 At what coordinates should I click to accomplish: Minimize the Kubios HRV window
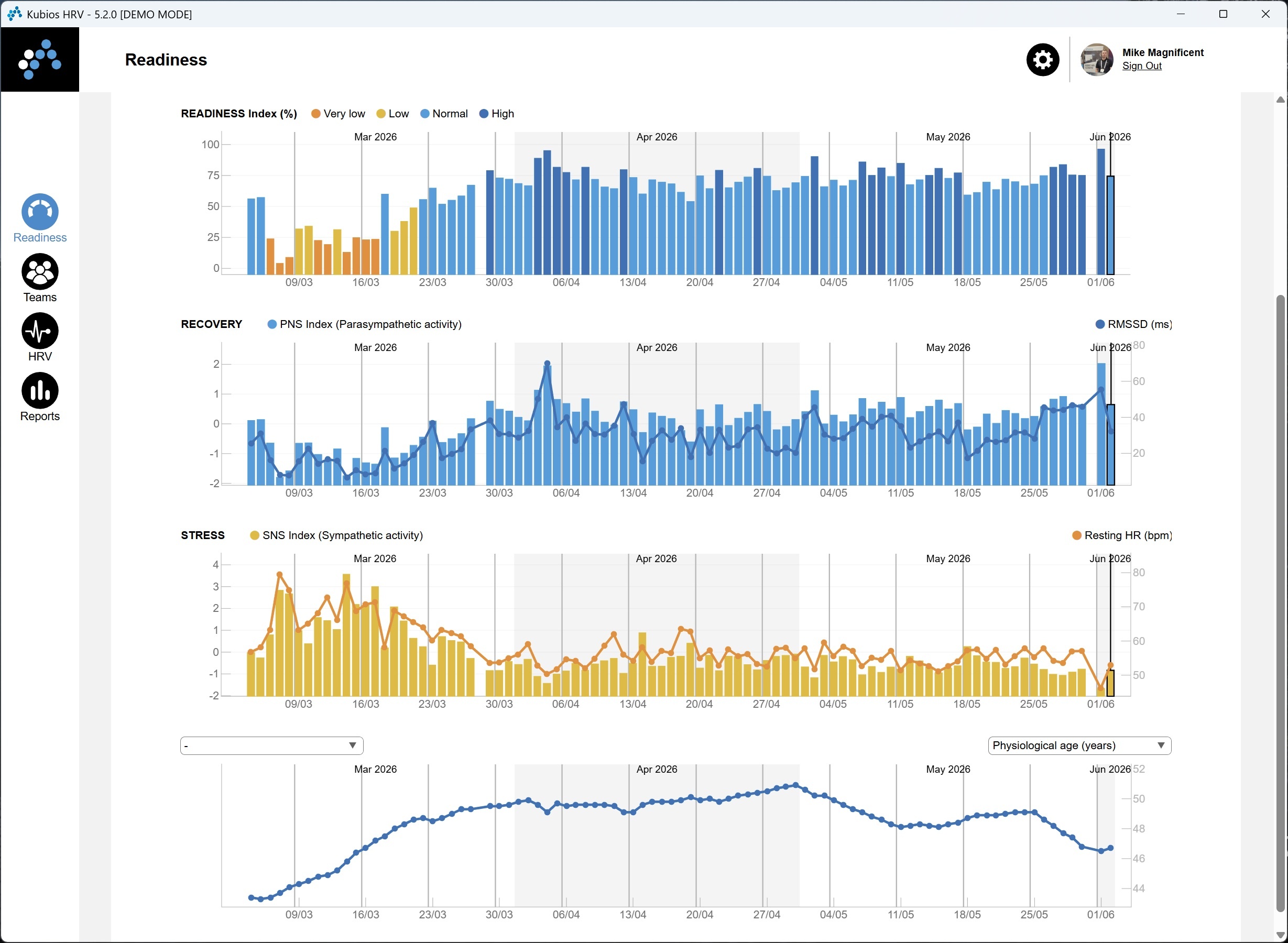click(x=1181, y=14)
